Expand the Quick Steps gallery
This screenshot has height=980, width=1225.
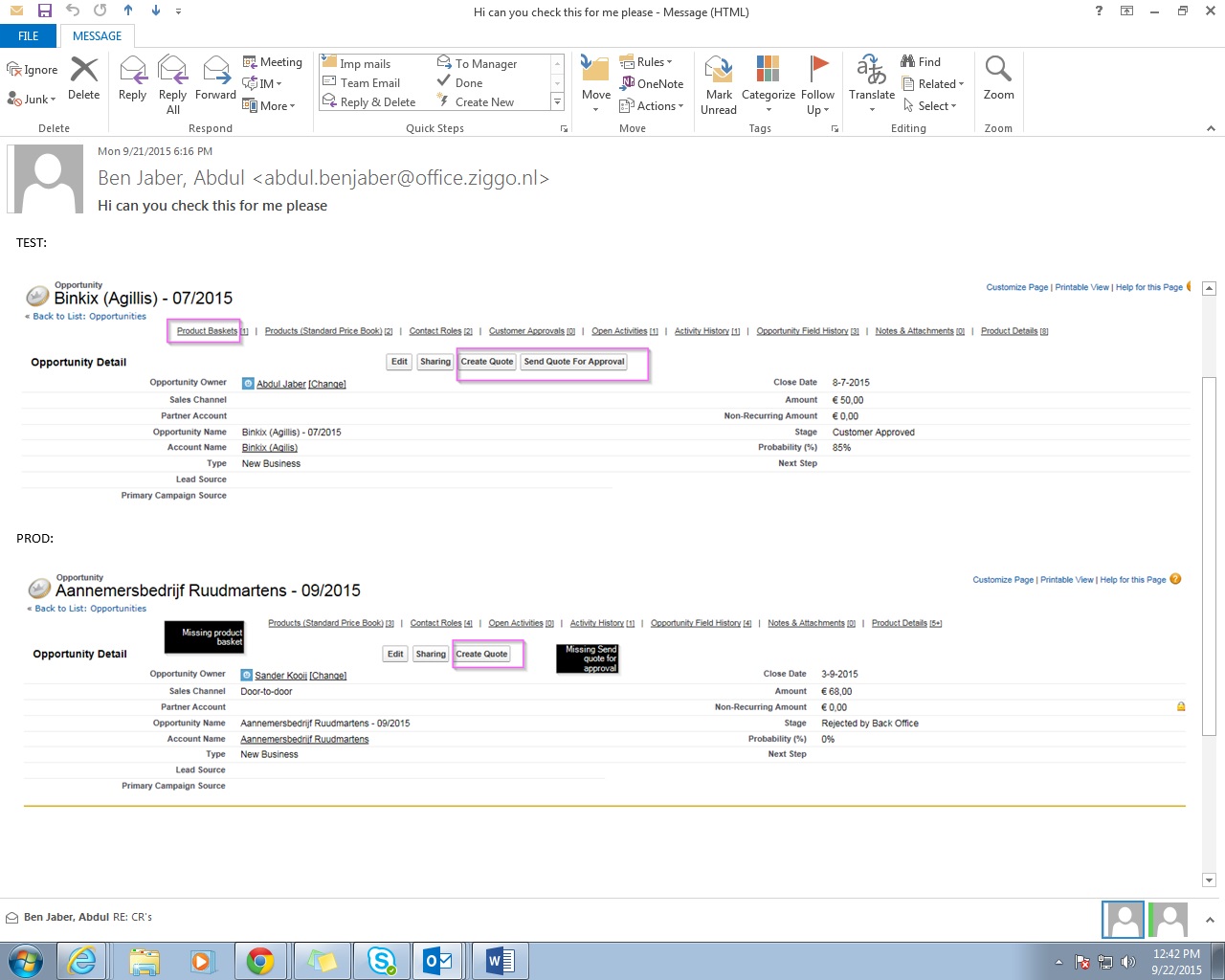[x=557, y=101]
